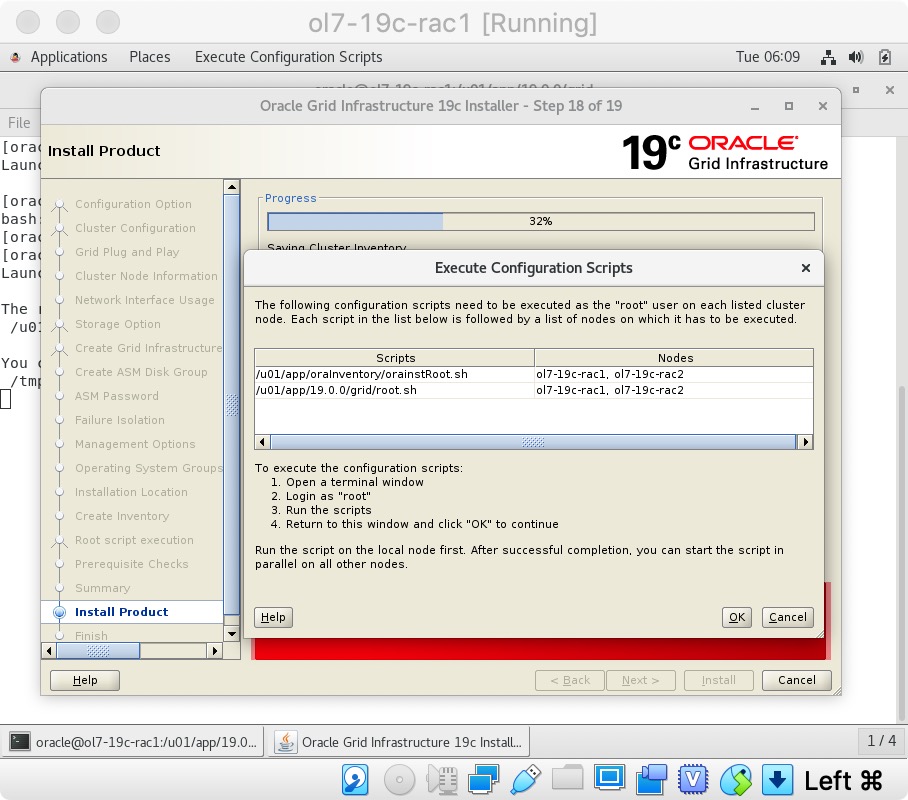Image resolution: width=908 pixels, height=800 pixels.
Task: Select Network Interface Usage step
Action: click(x=144, y=300)
